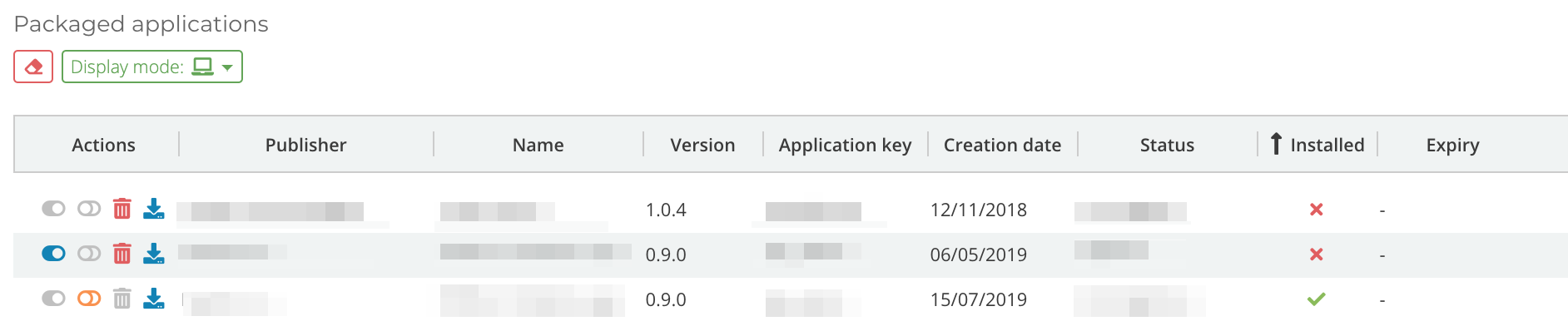Open the Display mode dropdown
Viewport: 1568px width, 336px height.
tap(152, 67)
